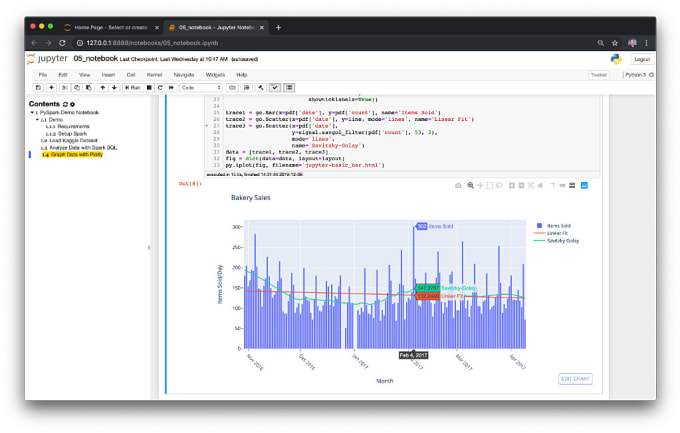The width and height of the screenshot is (680, 433).
Task: Open a new browser tab
Action: pyautogui.click(x=278, y=27)
